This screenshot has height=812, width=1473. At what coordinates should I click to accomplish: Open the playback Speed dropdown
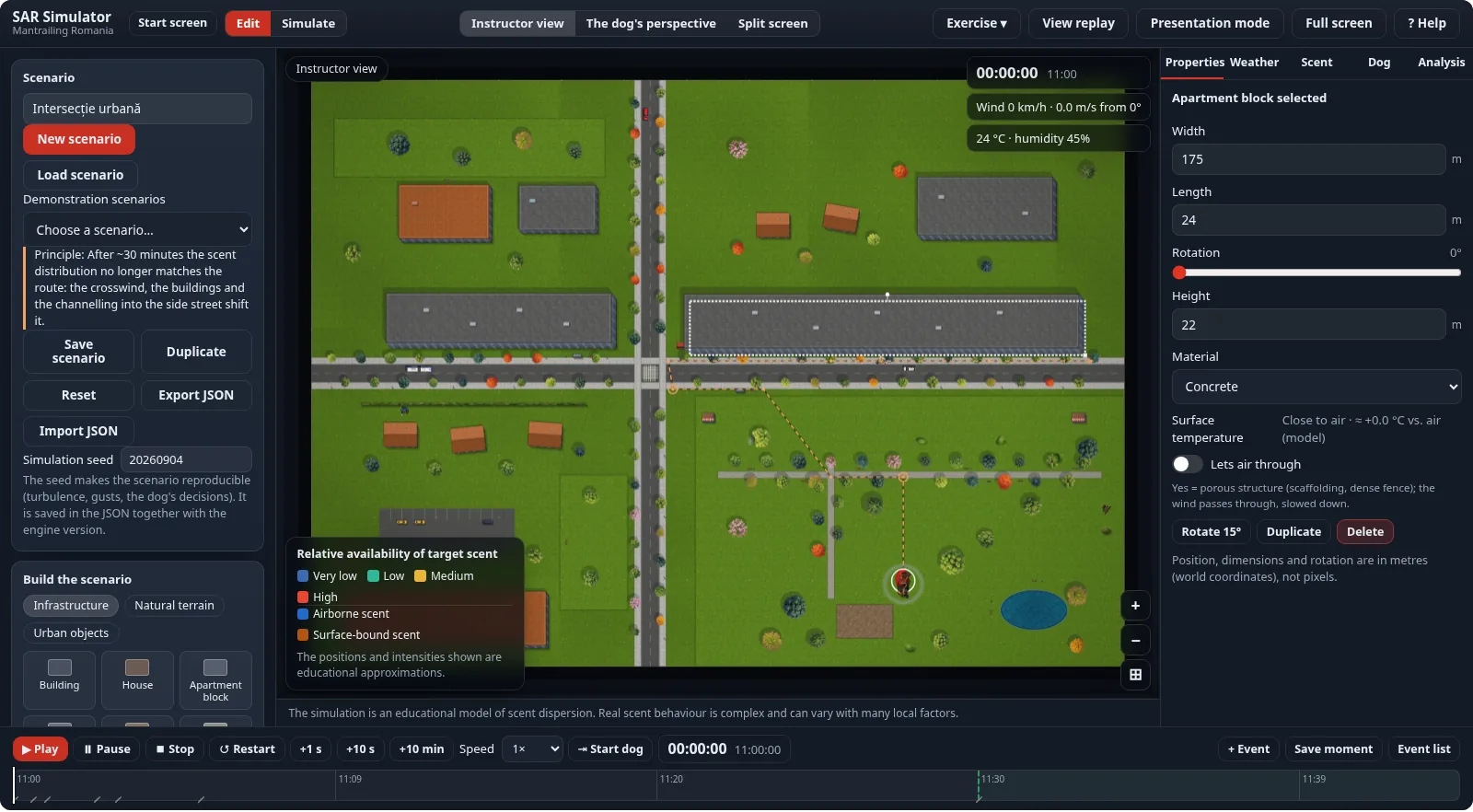533,749
